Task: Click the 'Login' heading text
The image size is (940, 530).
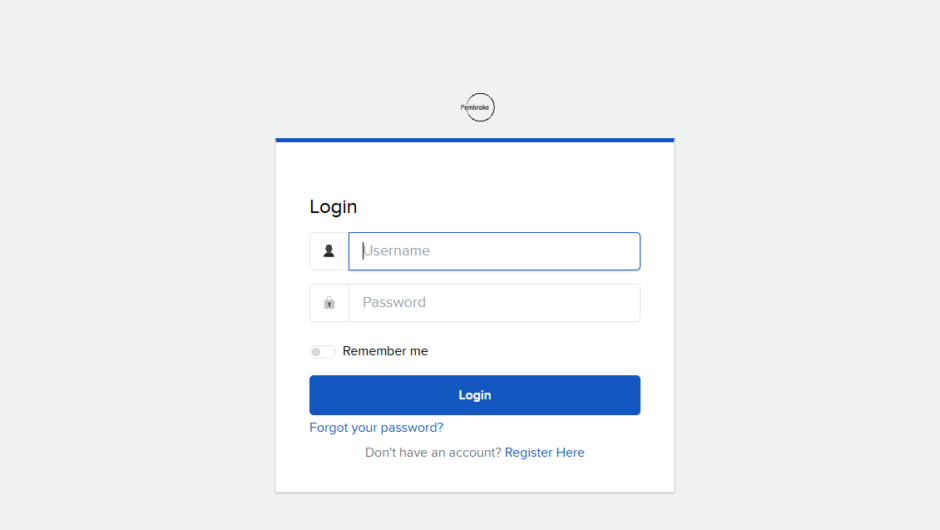Action: click(333, 207)
